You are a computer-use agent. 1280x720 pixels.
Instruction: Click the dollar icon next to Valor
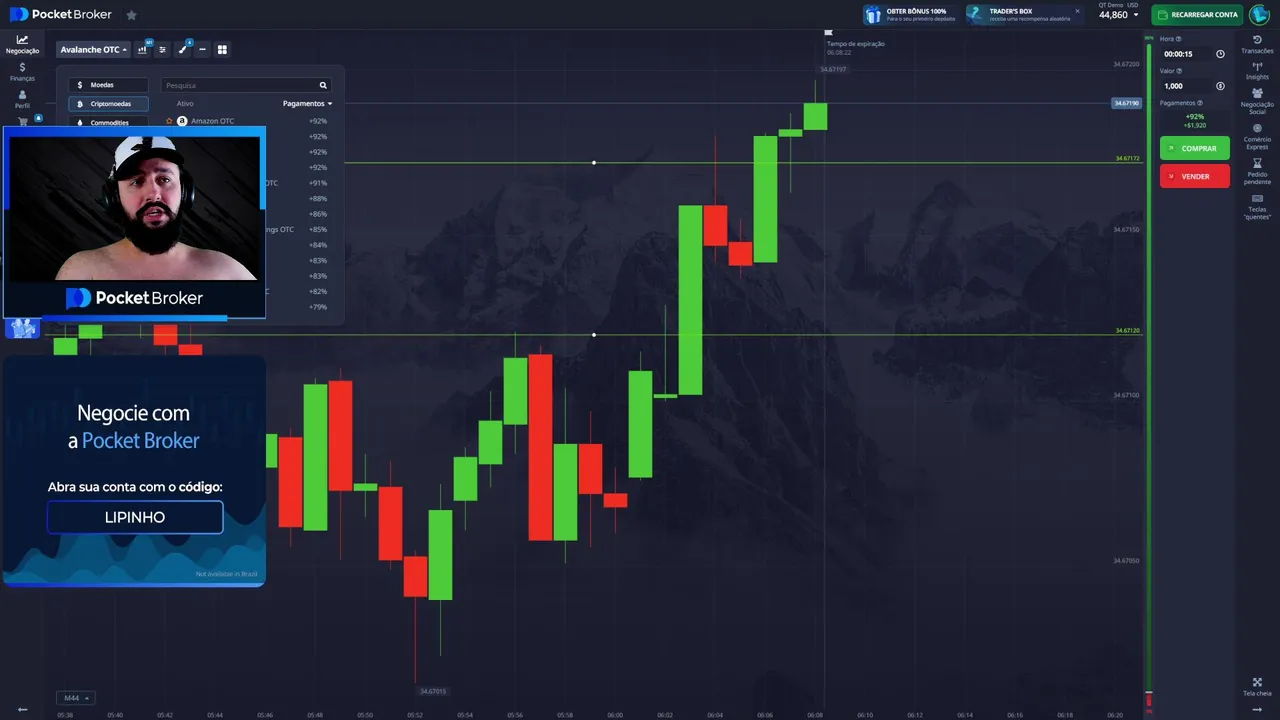point(1220,86)
